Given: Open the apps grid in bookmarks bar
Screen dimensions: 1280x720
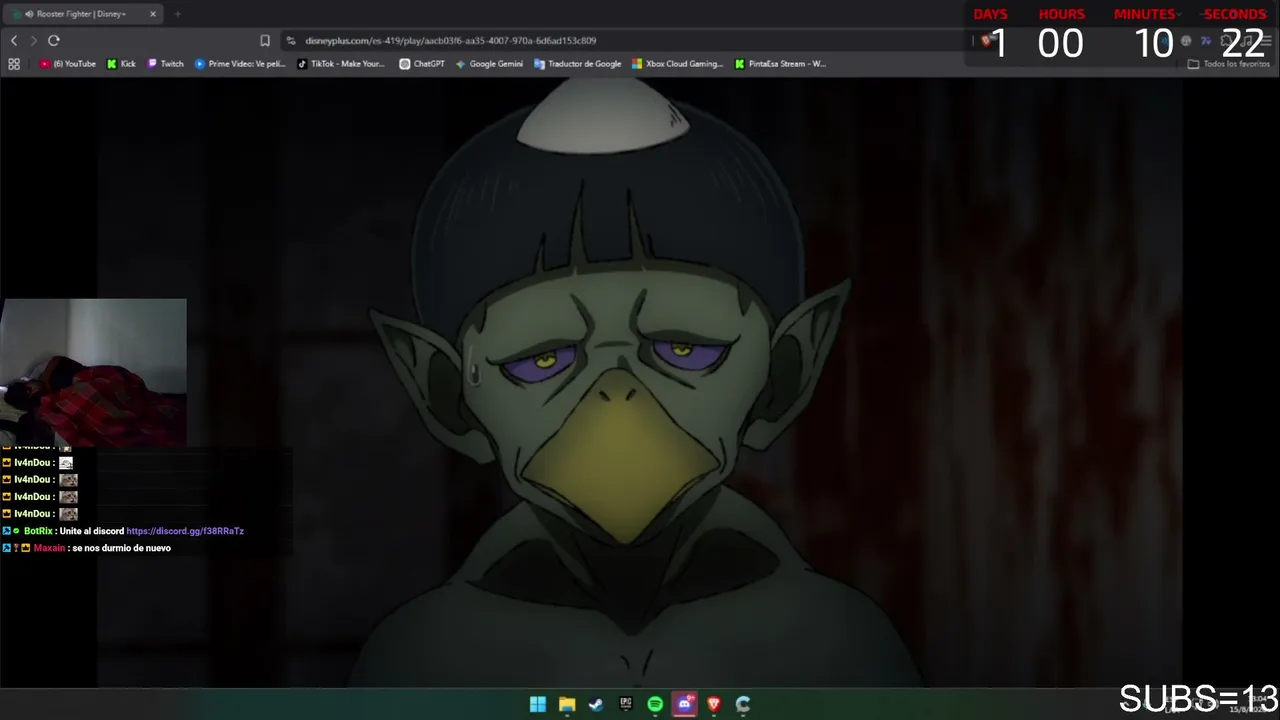Looking at the screenshot, I should pyautogui.click(x=14, y=64).
